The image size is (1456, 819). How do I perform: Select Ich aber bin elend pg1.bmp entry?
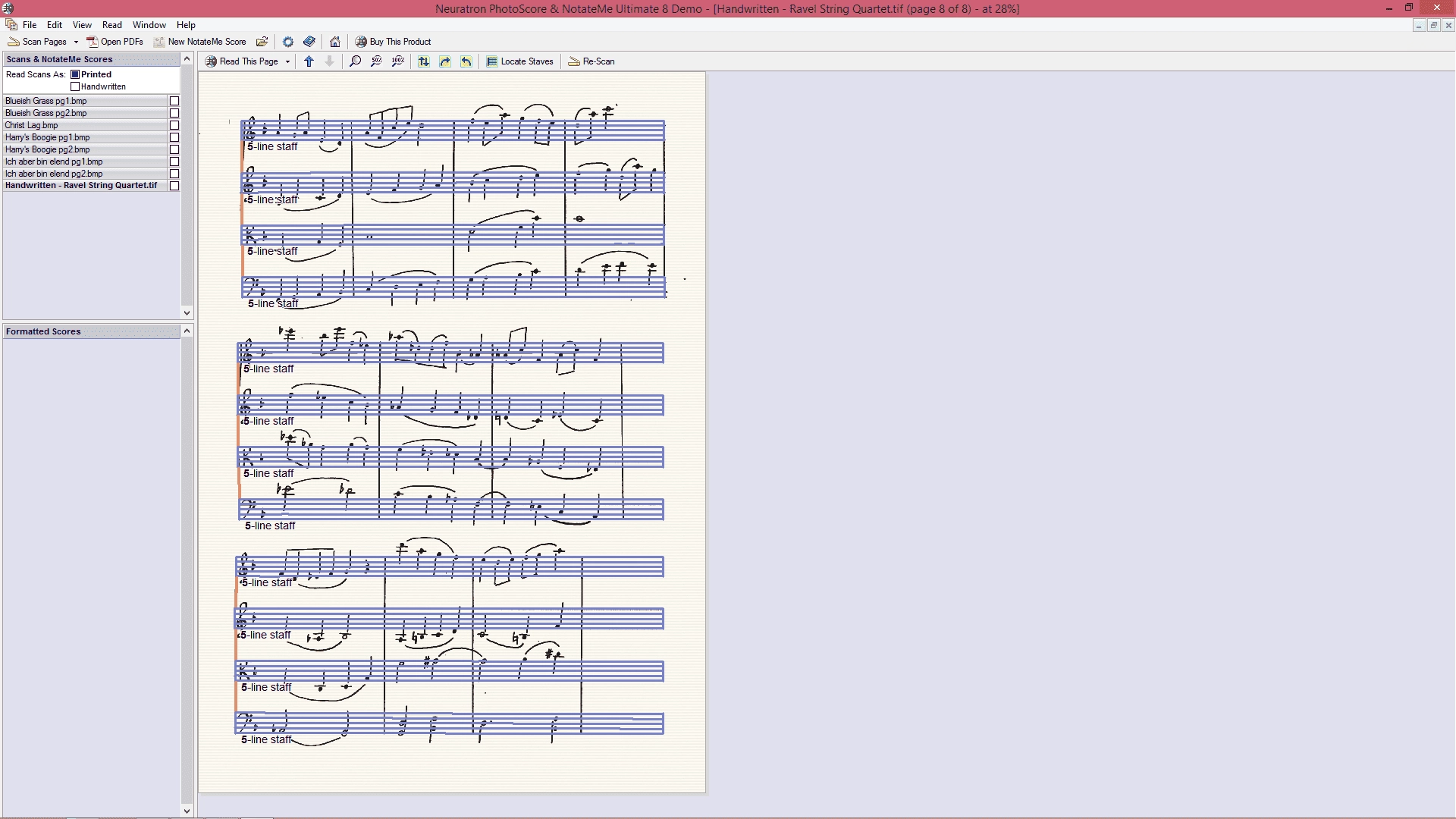(85, 162)
